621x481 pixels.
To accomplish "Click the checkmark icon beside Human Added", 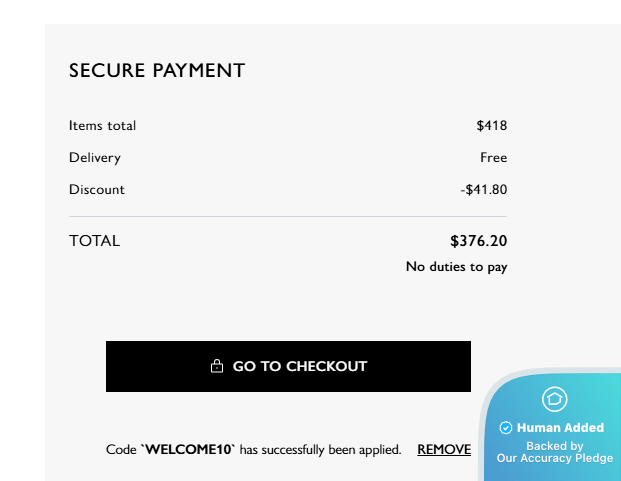I will point(506,428).
